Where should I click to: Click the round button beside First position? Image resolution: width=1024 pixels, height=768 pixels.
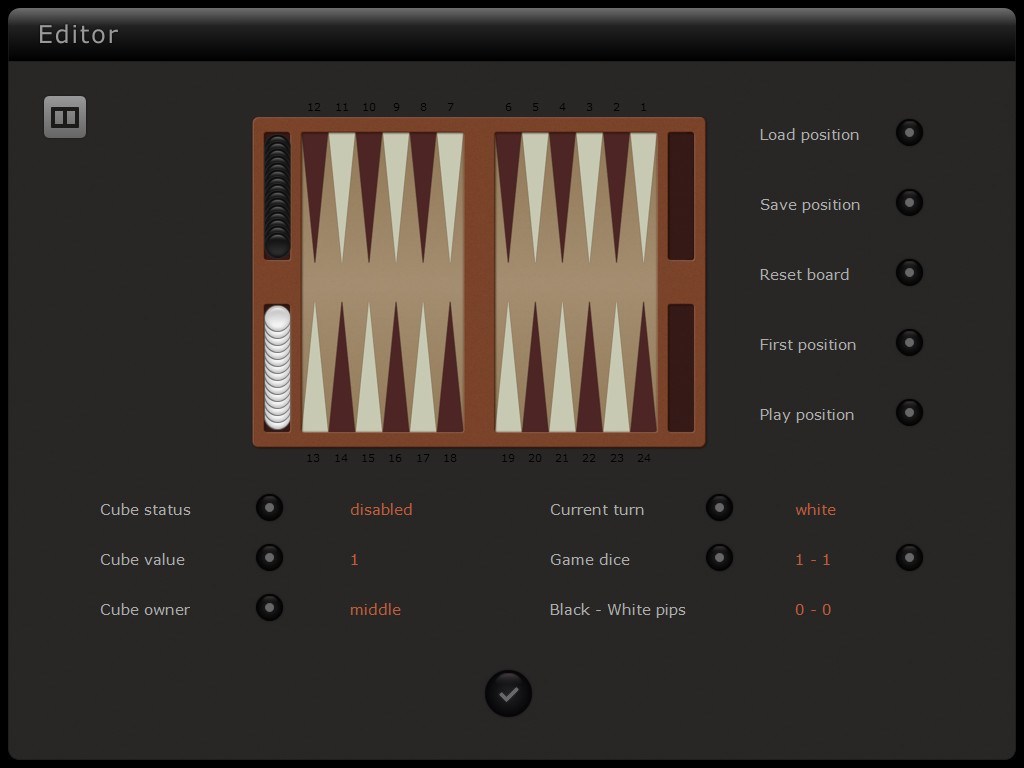point(909,342)
